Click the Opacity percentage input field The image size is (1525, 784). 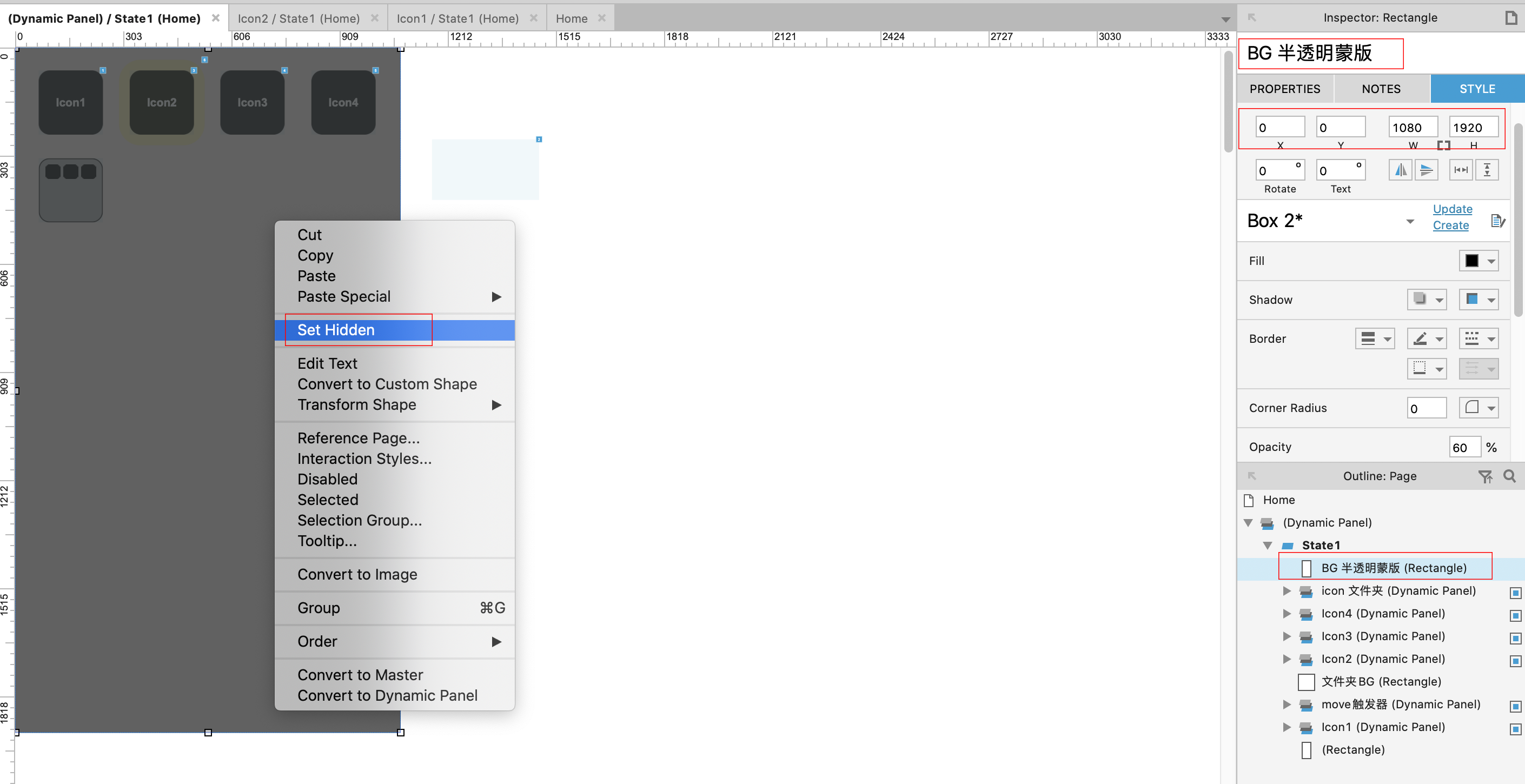tap(1464, 447)
